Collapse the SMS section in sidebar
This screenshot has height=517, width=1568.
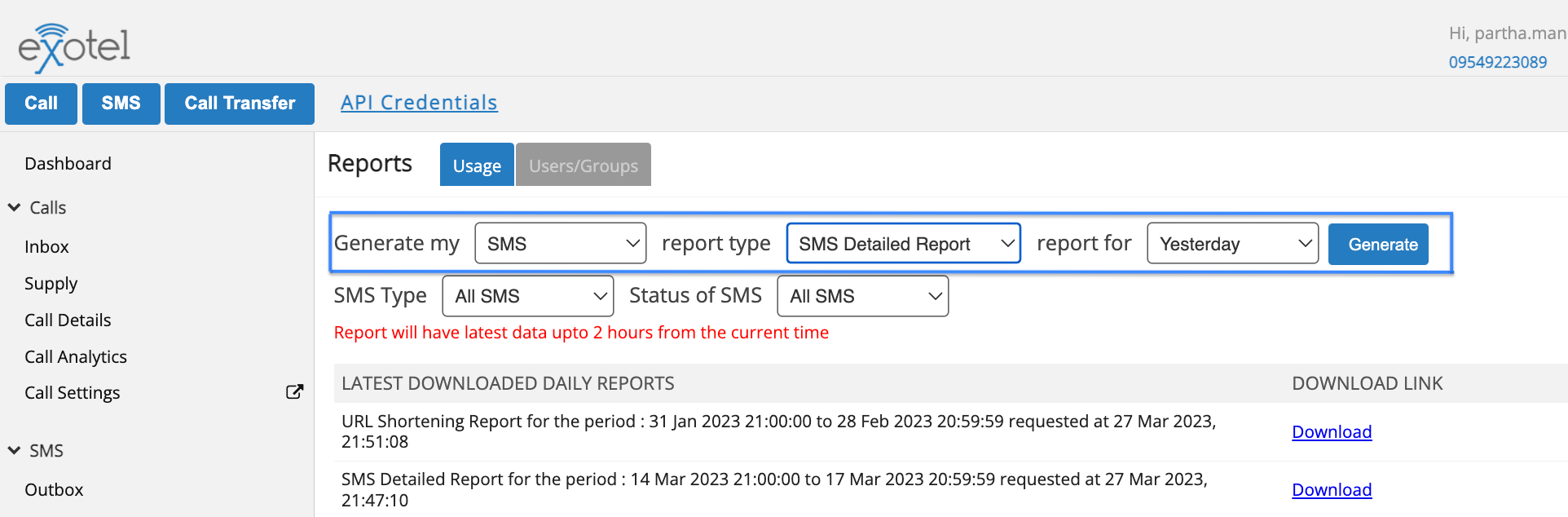click(x=14, y=451)
